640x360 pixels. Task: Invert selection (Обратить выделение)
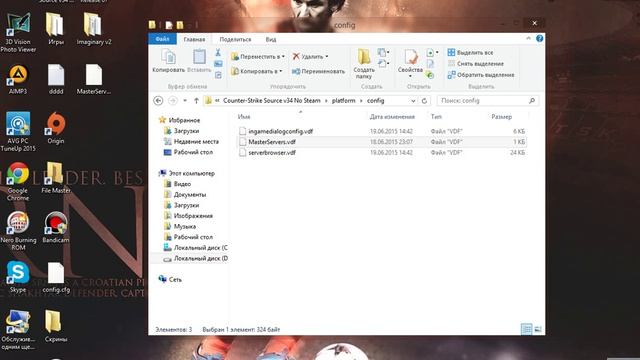481,75
